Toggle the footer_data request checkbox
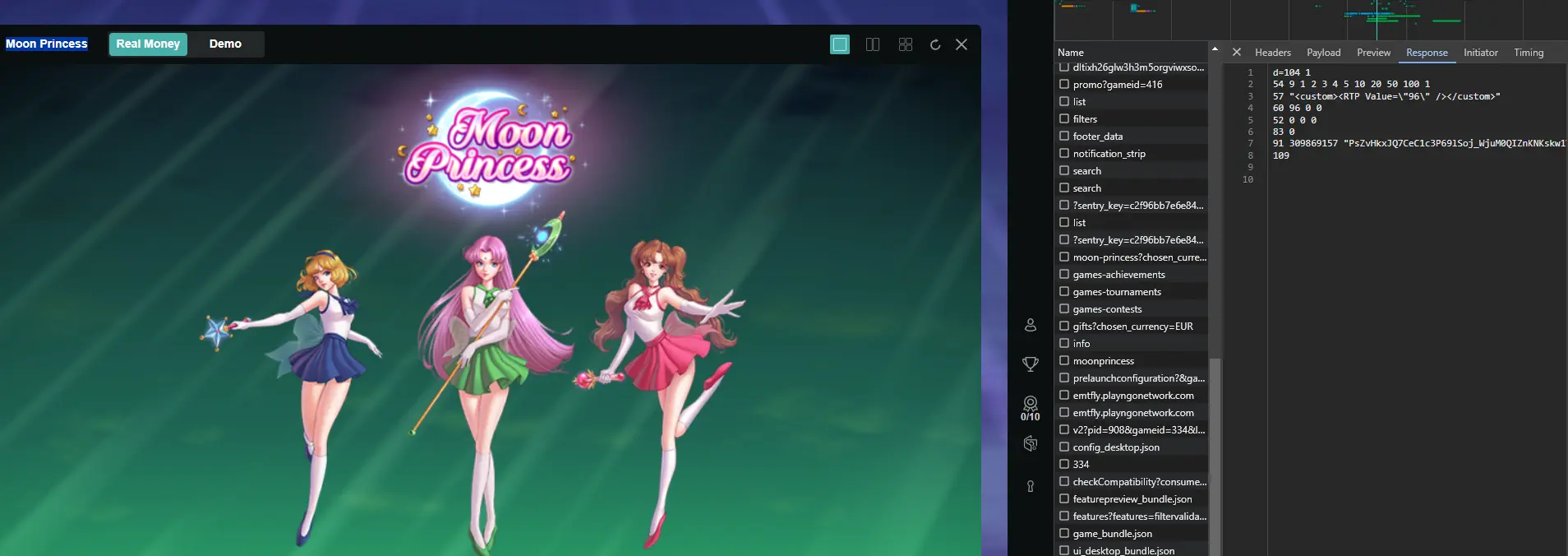1568x556 pixels. click(1064, 136)
